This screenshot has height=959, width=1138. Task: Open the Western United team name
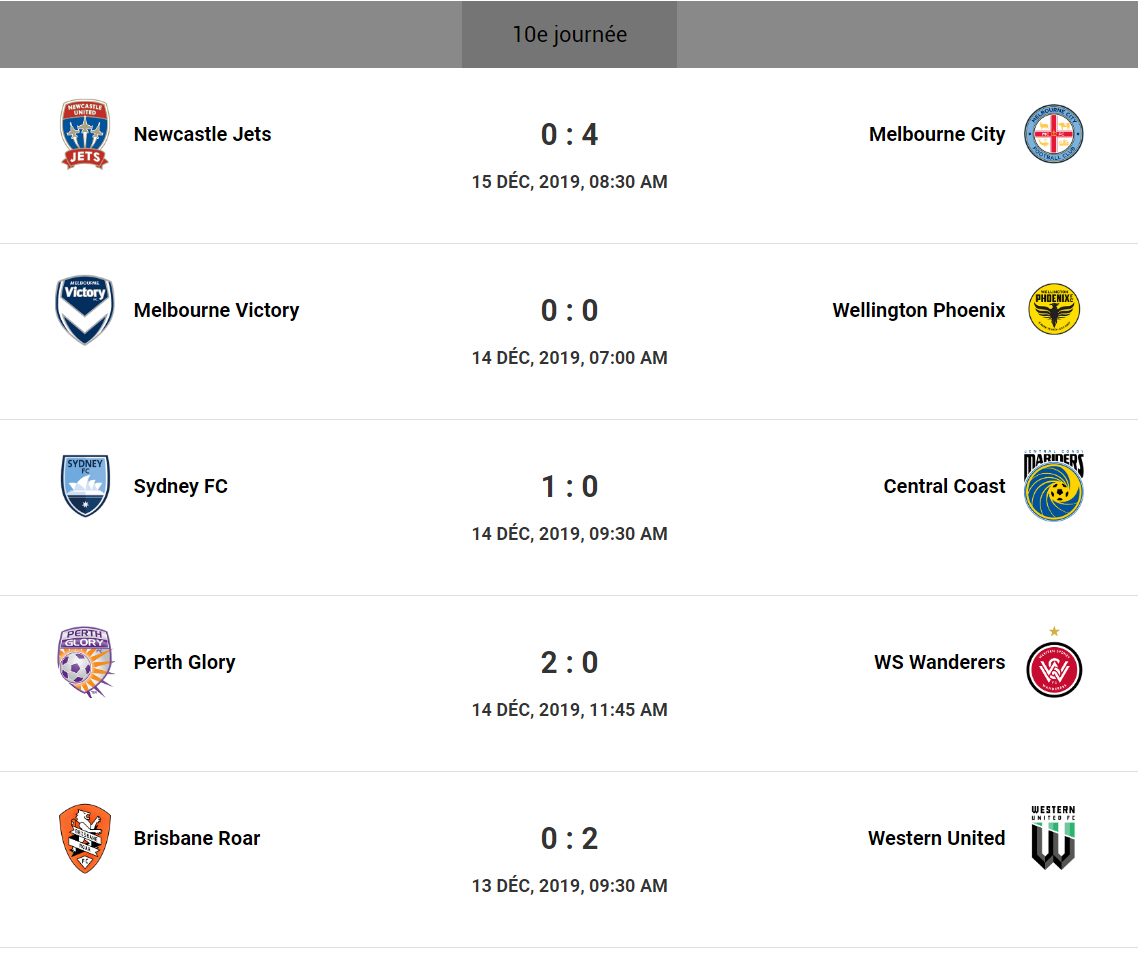coord(937,838)
